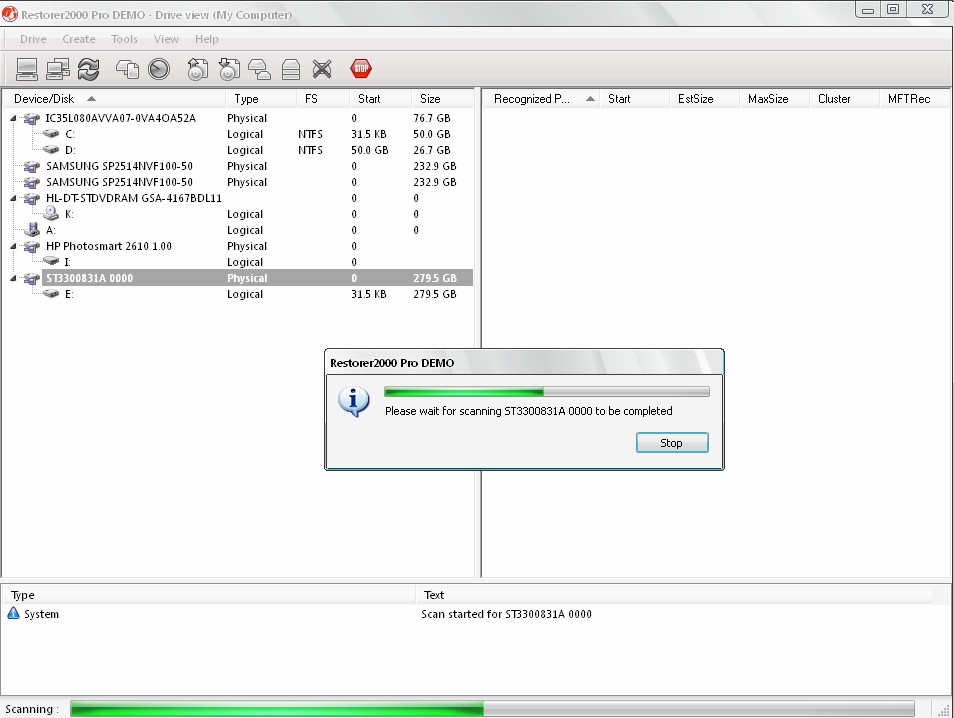Screen dimensions: 954x718
Task: Open the Tools menu
Action: click(124, 39)
